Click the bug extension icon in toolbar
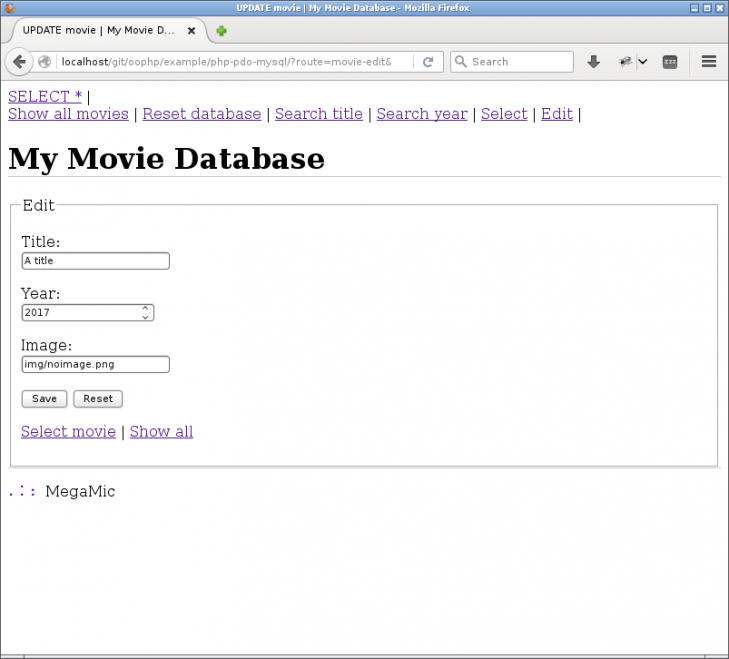729x659 pixels. pyautogui.click(x=625, y=61)
